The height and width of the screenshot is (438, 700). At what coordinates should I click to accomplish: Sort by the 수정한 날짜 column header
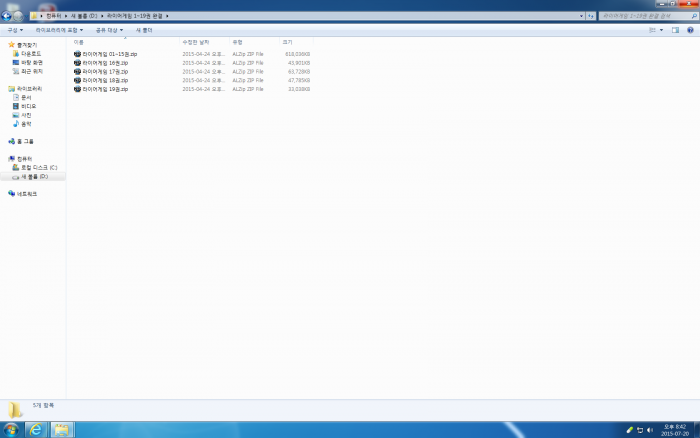(x=196, y=42)
